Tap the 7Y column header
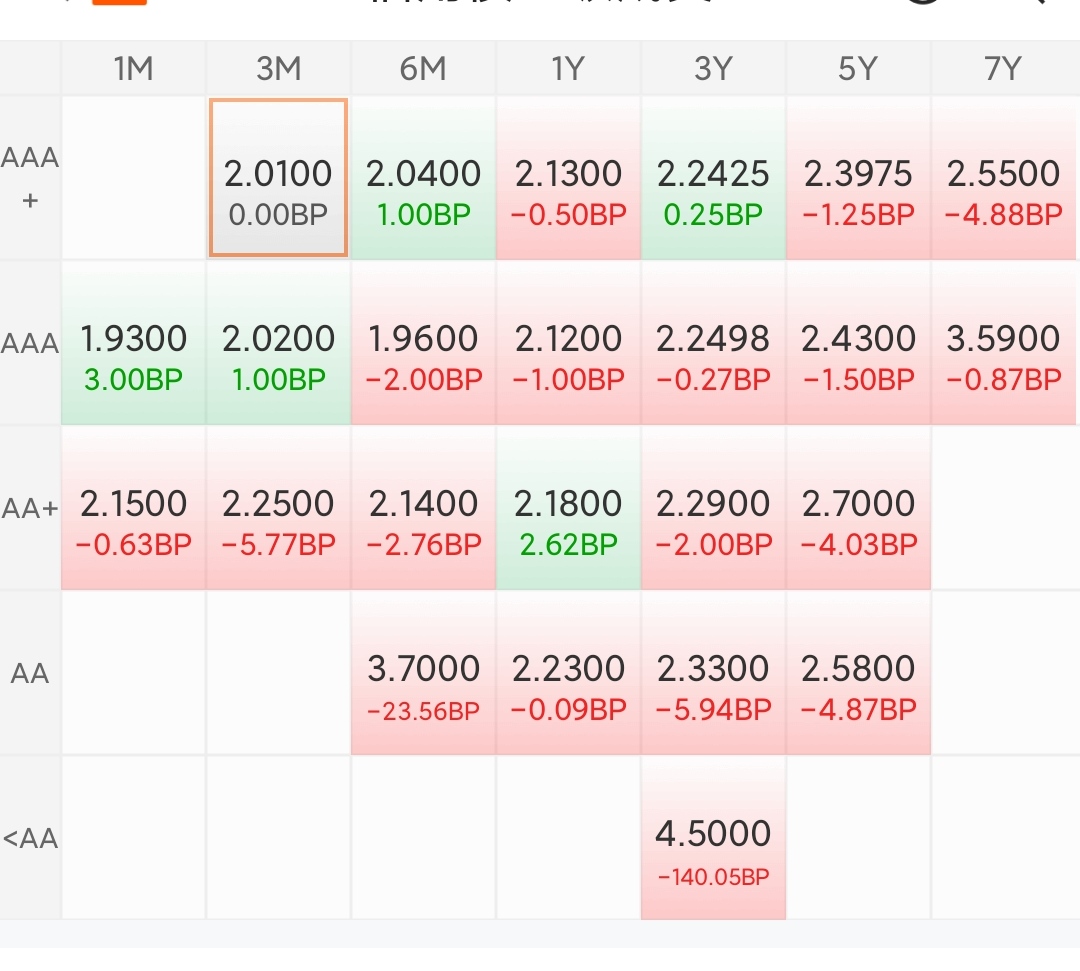Viewport: 1080px width, 971px height. 1003,69
